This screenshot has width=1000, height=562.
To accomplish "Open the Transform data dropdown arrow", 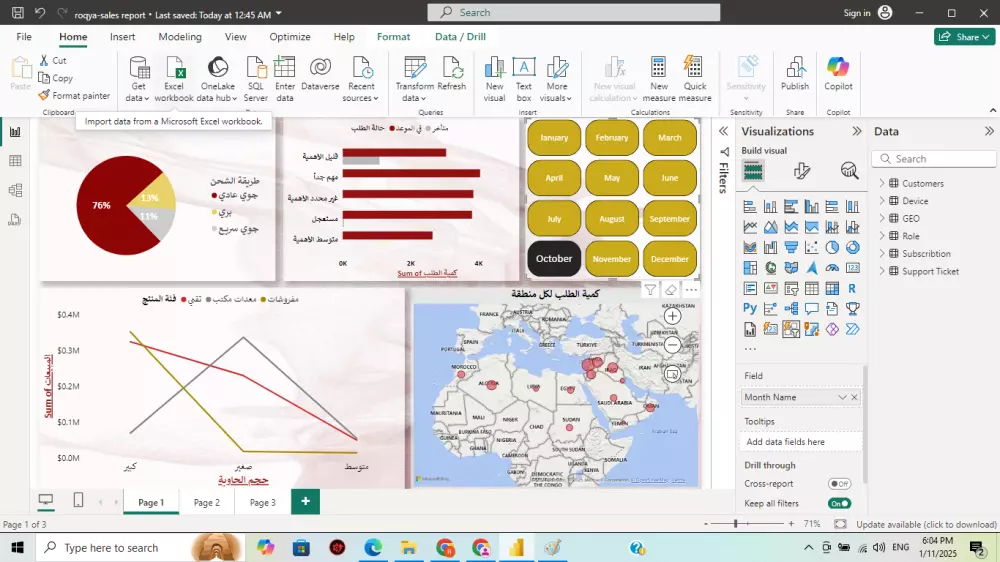I will (423, 99).
